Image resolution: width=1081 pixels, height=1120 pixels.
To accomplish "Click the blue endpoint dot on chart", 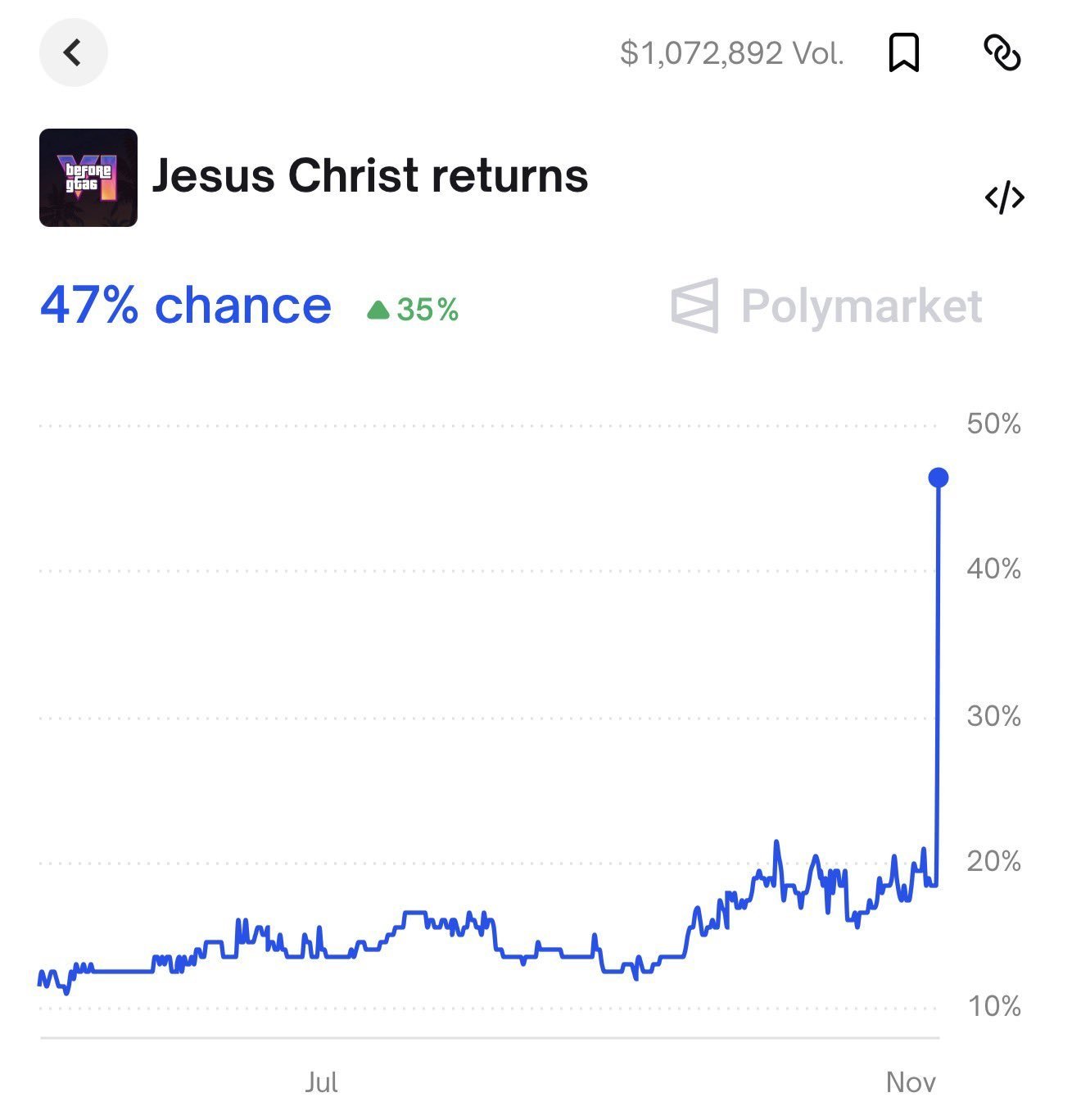I will [939, 478].
